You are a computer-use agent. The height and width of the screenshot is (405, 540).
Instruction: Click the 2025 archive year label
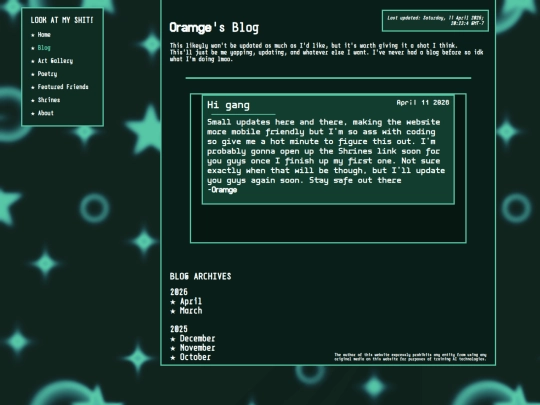(179, 329)
